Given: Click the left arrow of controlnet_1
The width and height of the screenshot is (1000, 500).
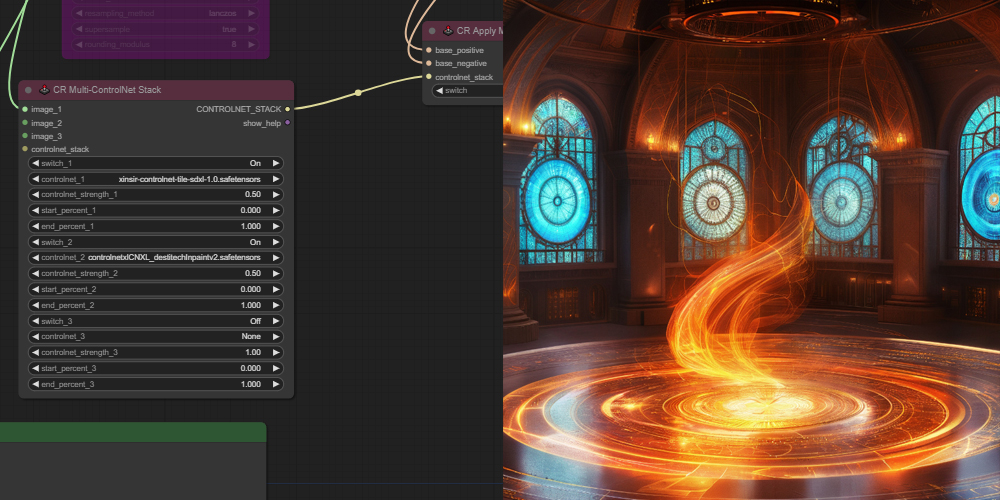Looking at the screenshot, I should [x=36, y=179].
